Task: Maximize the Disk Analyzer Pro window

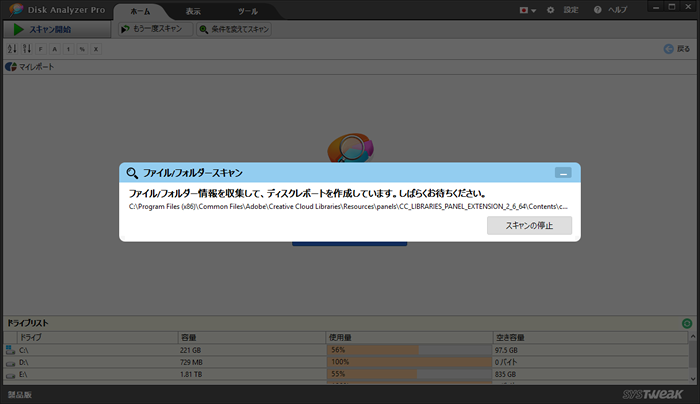Action: tap(671, 7)
